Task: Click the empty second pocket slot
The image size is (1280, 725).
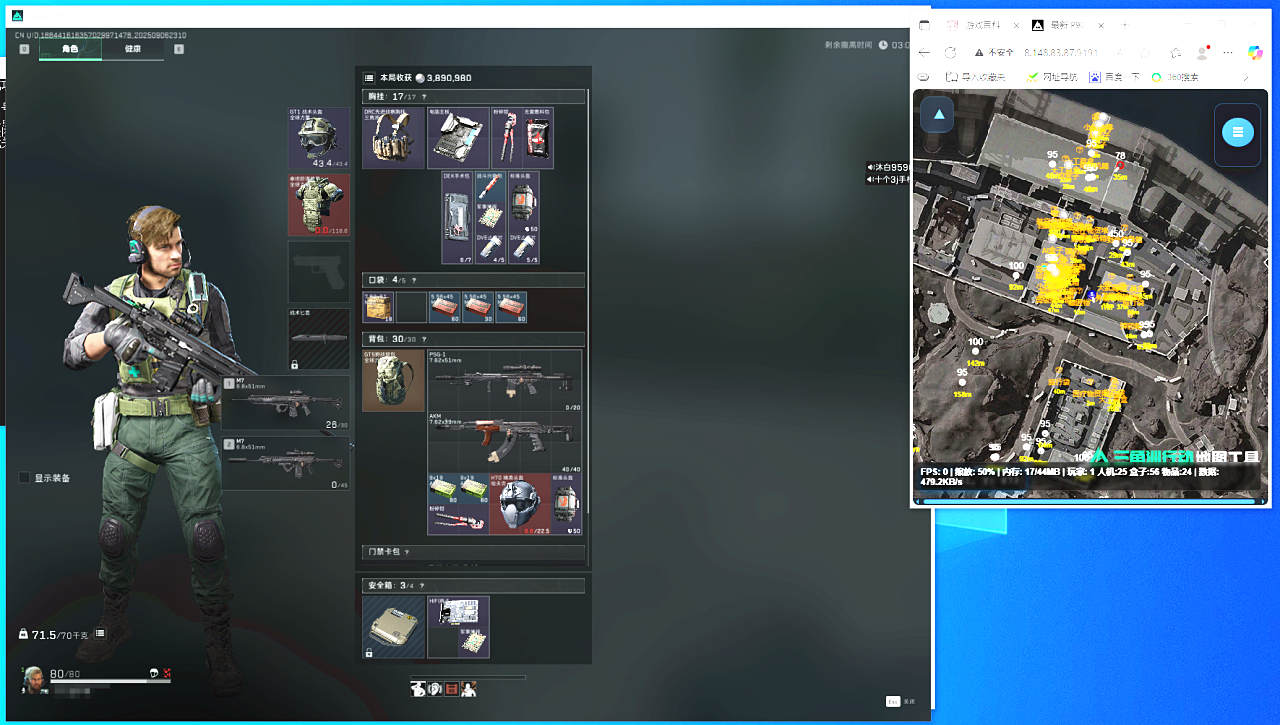Action: tap(411, 307)
